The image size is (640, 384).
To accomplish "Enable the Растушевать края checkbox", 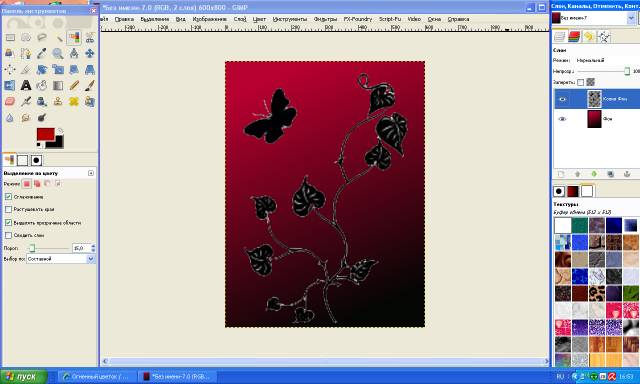I will click(8, 209).
